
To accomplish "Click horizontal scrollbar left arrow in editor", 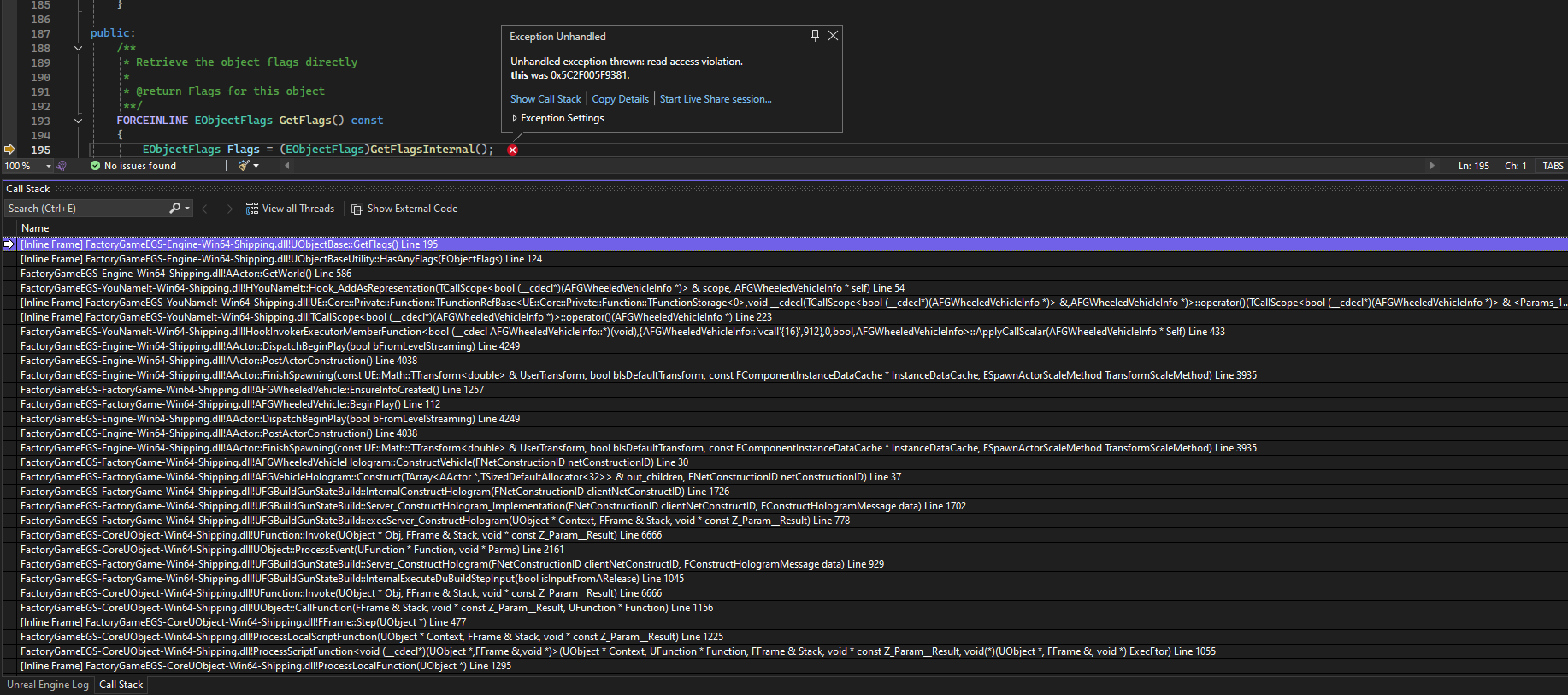I will coord(287,166).
